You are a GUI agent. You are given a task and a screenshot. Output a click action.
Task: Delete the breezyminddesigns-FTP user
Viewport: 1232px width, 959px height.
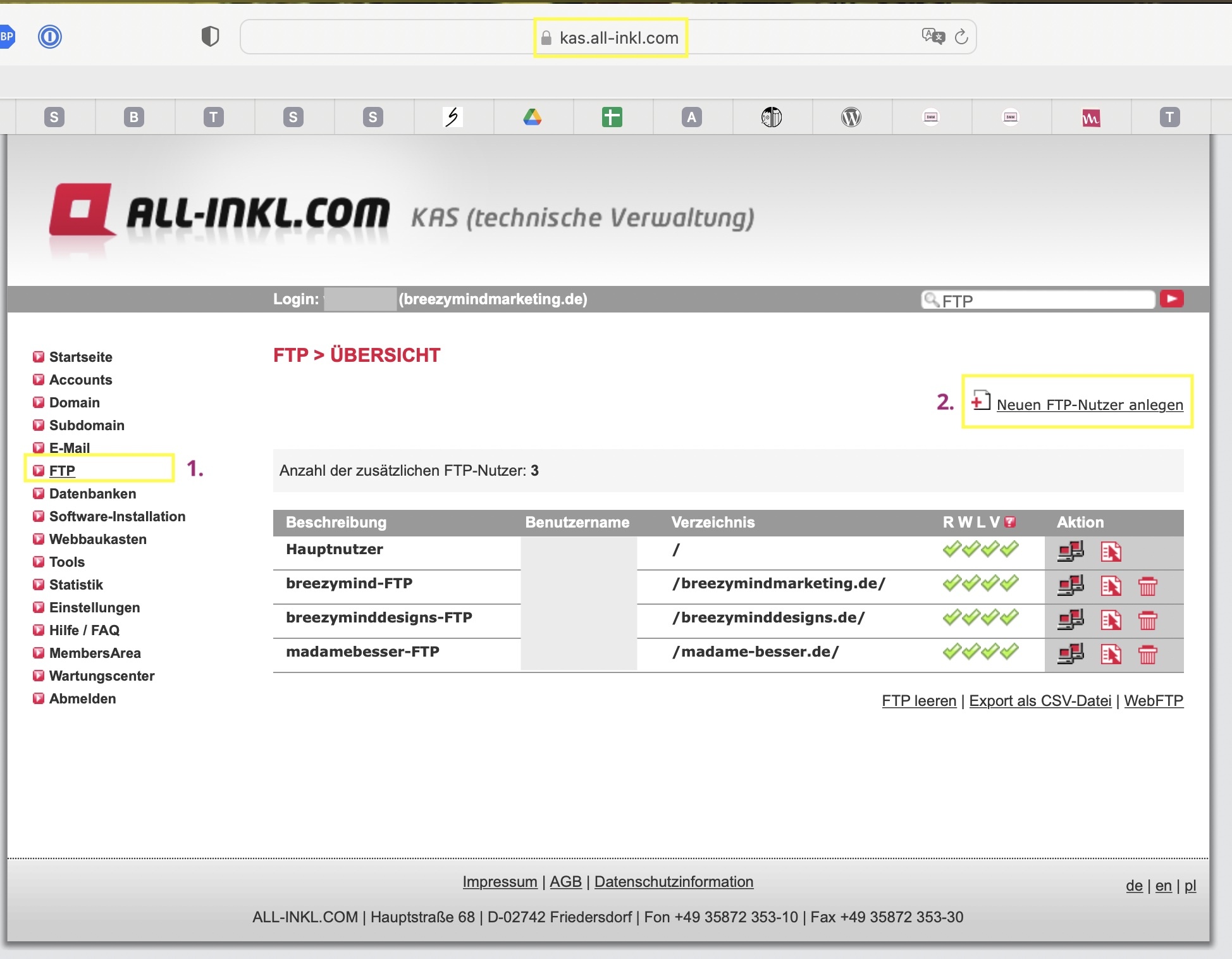1148,621
